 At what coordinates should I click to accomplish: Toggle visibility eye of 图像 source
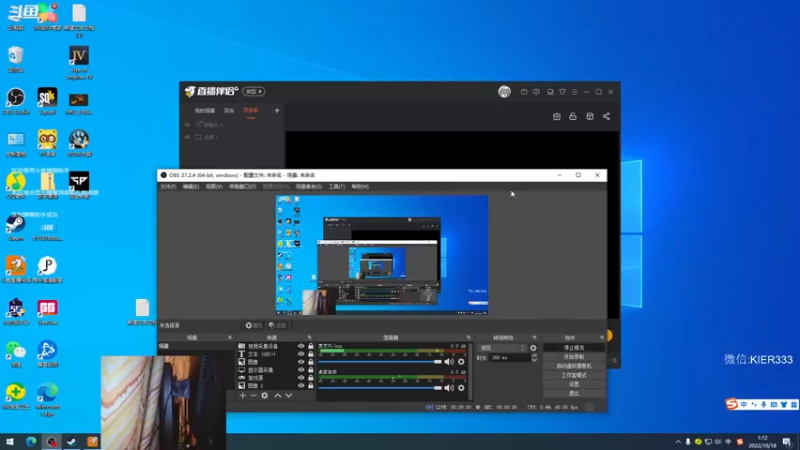point(301,362)
